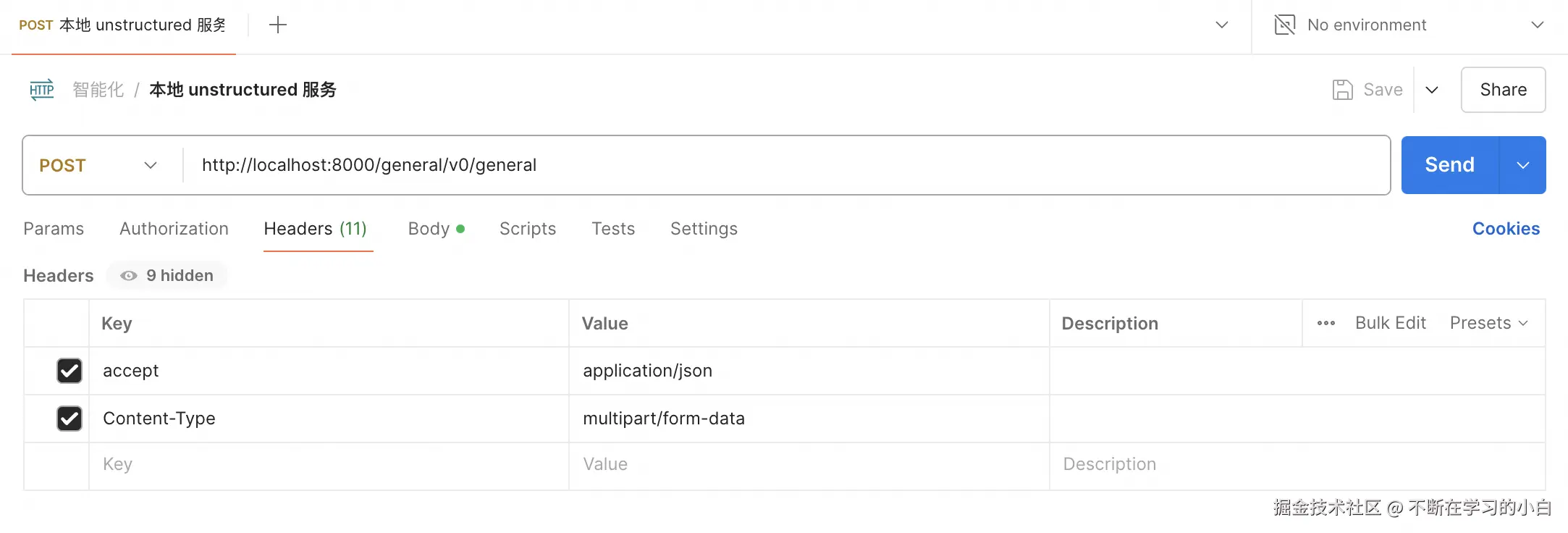The width and height of the screenshot is (1568, 533).
Task: Expand the tabs overflow chevron
Action: click(1221, 25)
